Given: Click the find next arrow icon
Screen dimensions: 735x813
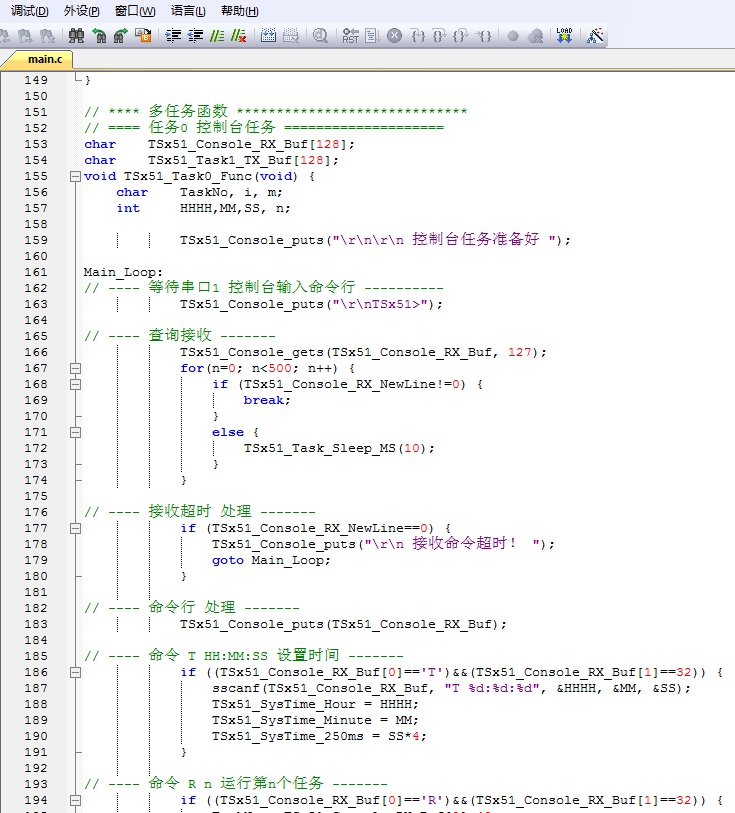Looking at the screenshot, I should pyautogui.click(x=121, y=36).
